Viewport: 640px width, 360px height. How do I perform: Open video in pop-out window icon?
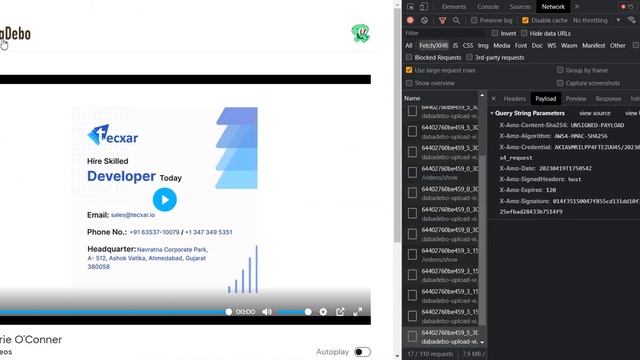click(x=340, y=312)
